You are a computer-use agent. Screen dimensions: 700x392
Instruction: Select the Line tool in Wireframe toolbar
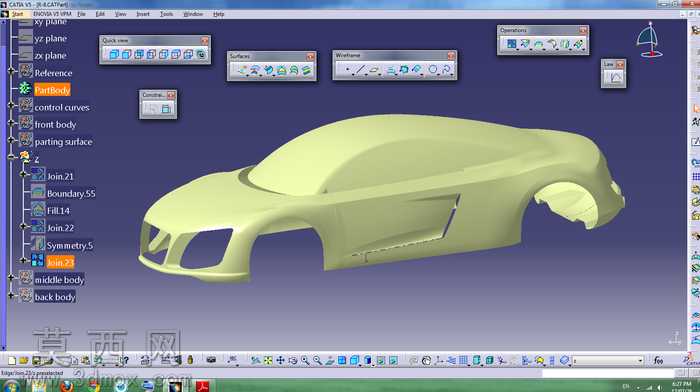(361, 69)
